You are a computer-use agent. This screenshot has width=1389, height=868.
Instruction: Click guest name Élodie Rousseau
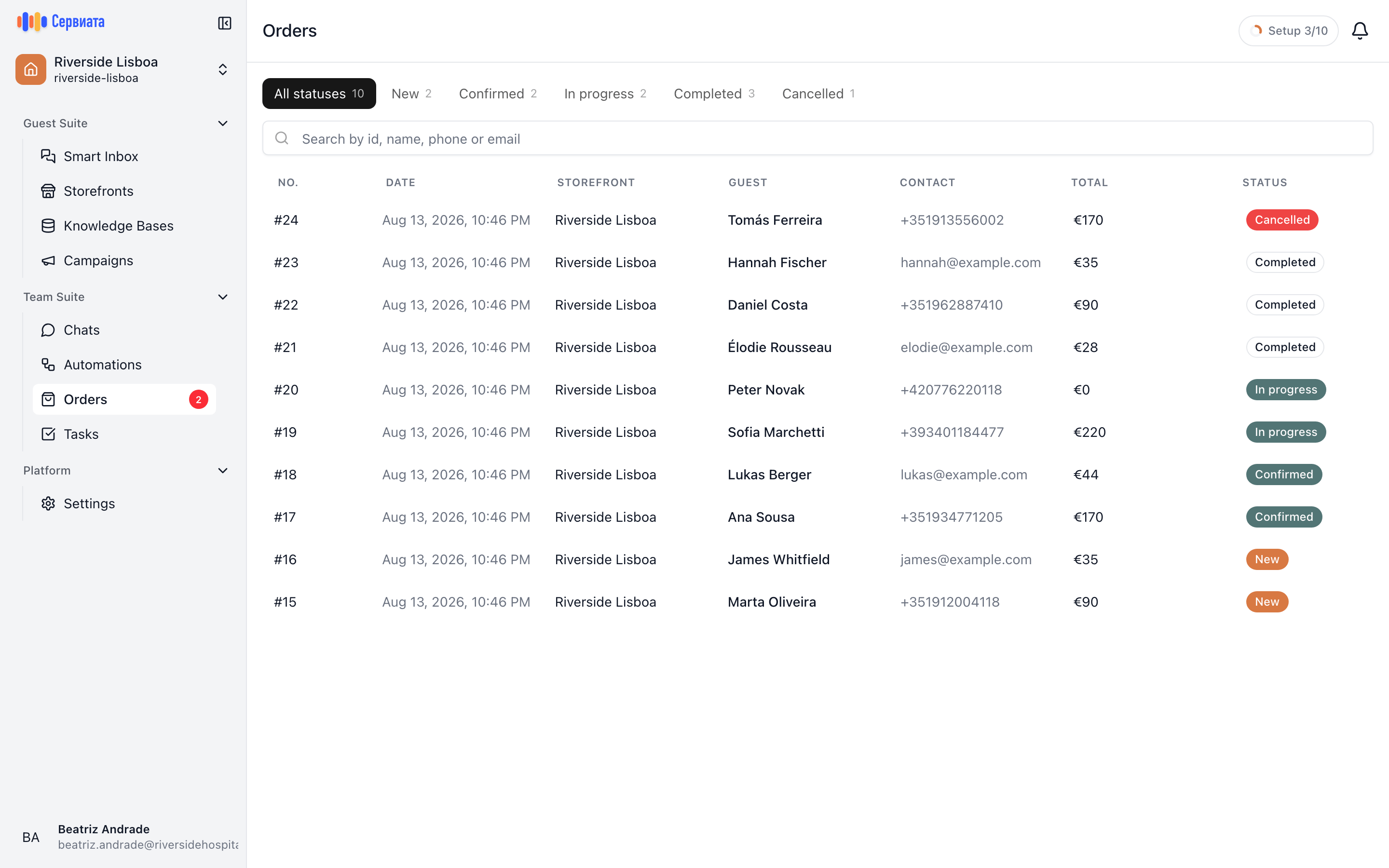point(779,347)
